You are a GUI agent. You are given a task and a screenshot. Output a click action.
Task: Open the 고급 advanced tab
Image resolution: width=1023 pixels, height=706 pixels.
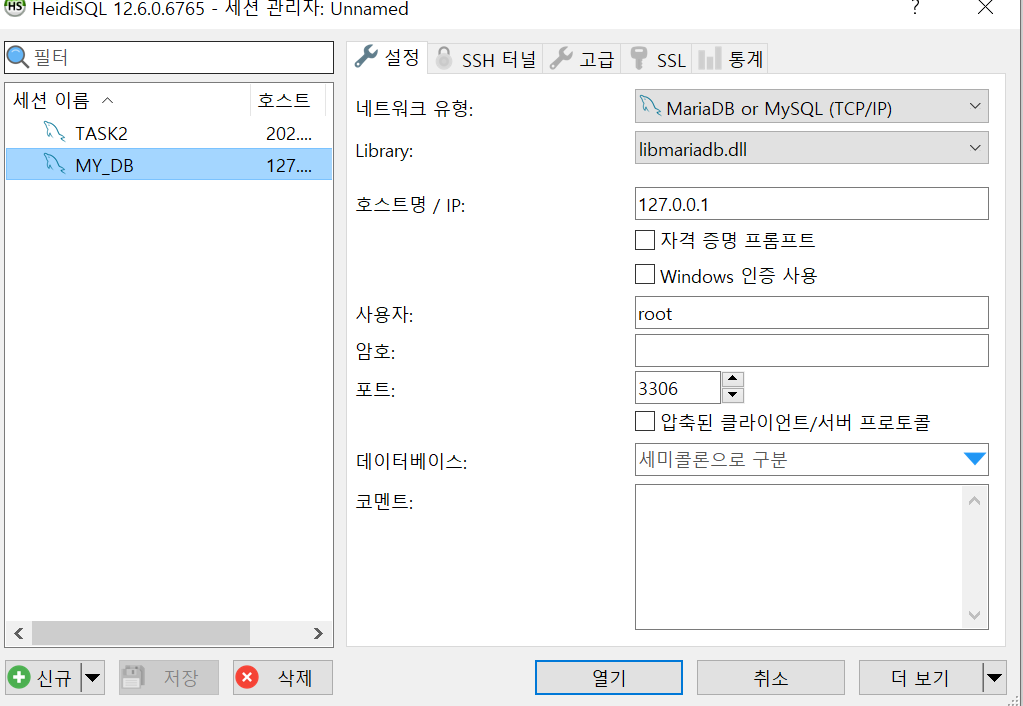tap(582, 59)
